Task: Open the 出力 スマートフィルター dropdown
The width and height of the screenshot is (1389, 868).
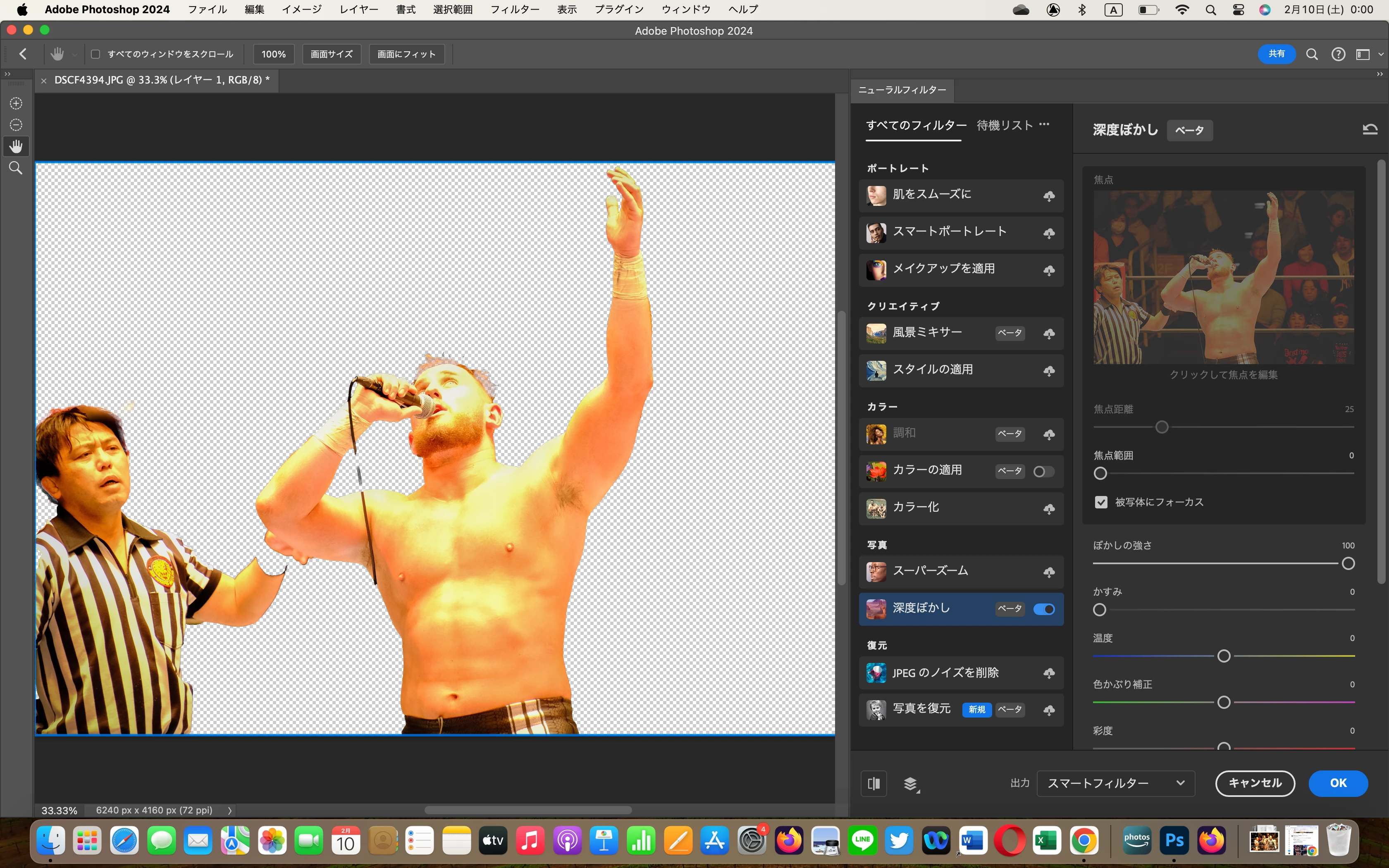Action: (1115, 783)
